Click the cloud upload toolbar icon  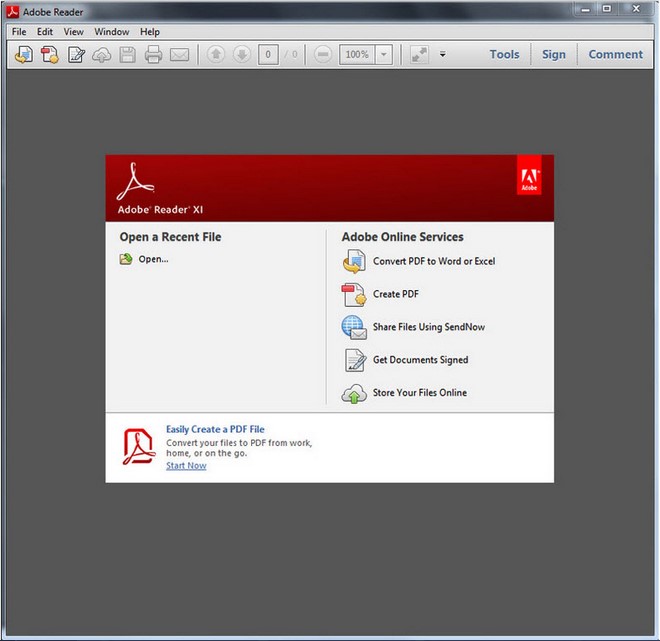coord(102,55)
